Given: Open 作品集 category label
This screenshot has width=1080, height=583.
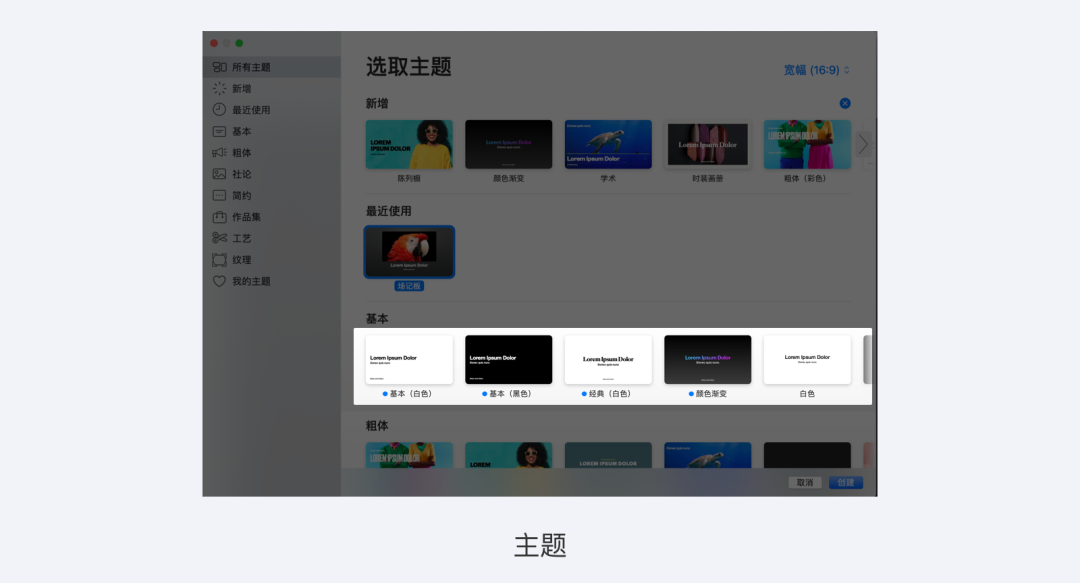Looking at the screenshot, I should [246, 216].
